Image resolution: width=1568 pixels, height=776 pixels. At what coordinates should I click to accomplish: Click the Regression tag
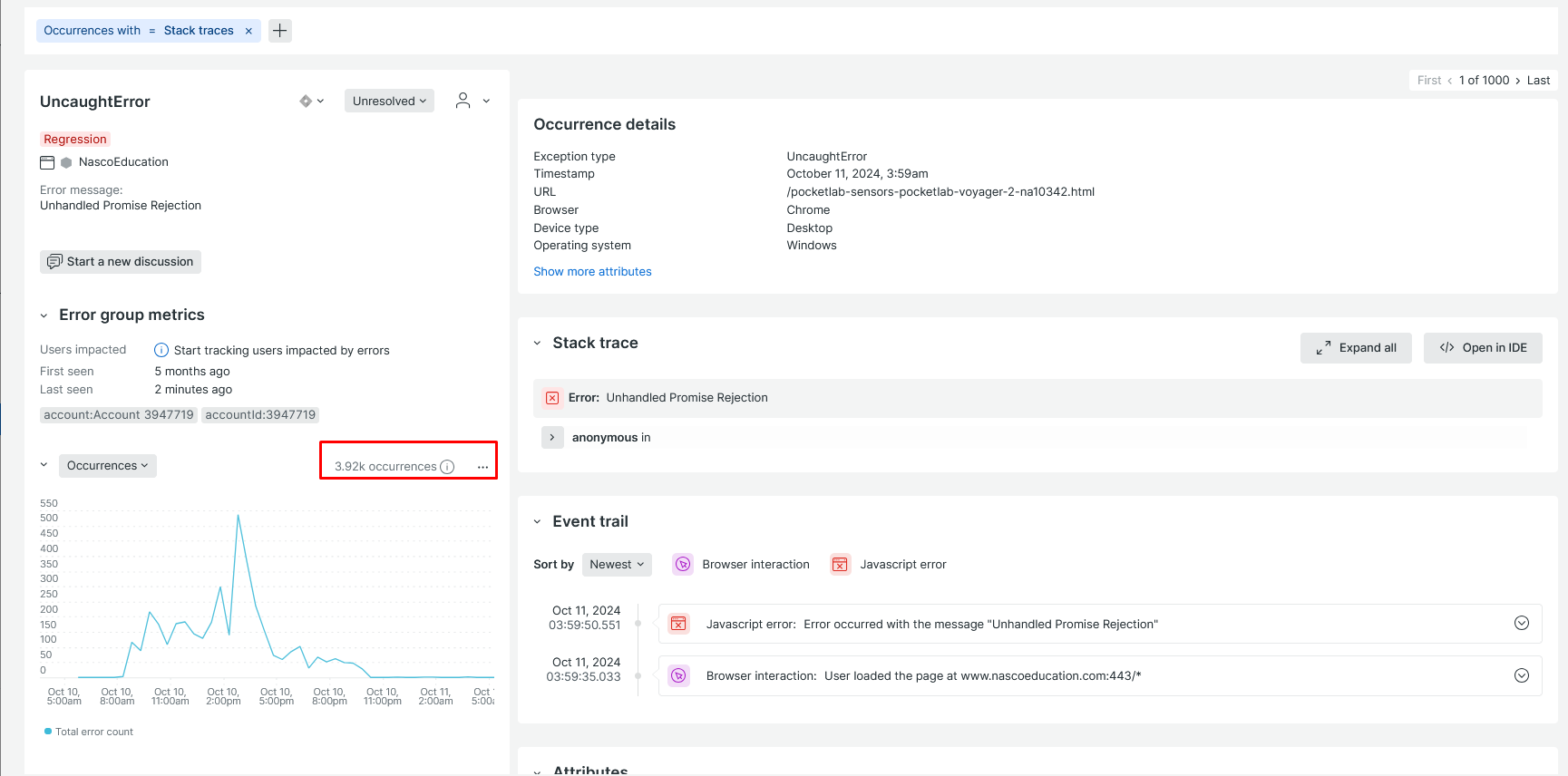75,140
